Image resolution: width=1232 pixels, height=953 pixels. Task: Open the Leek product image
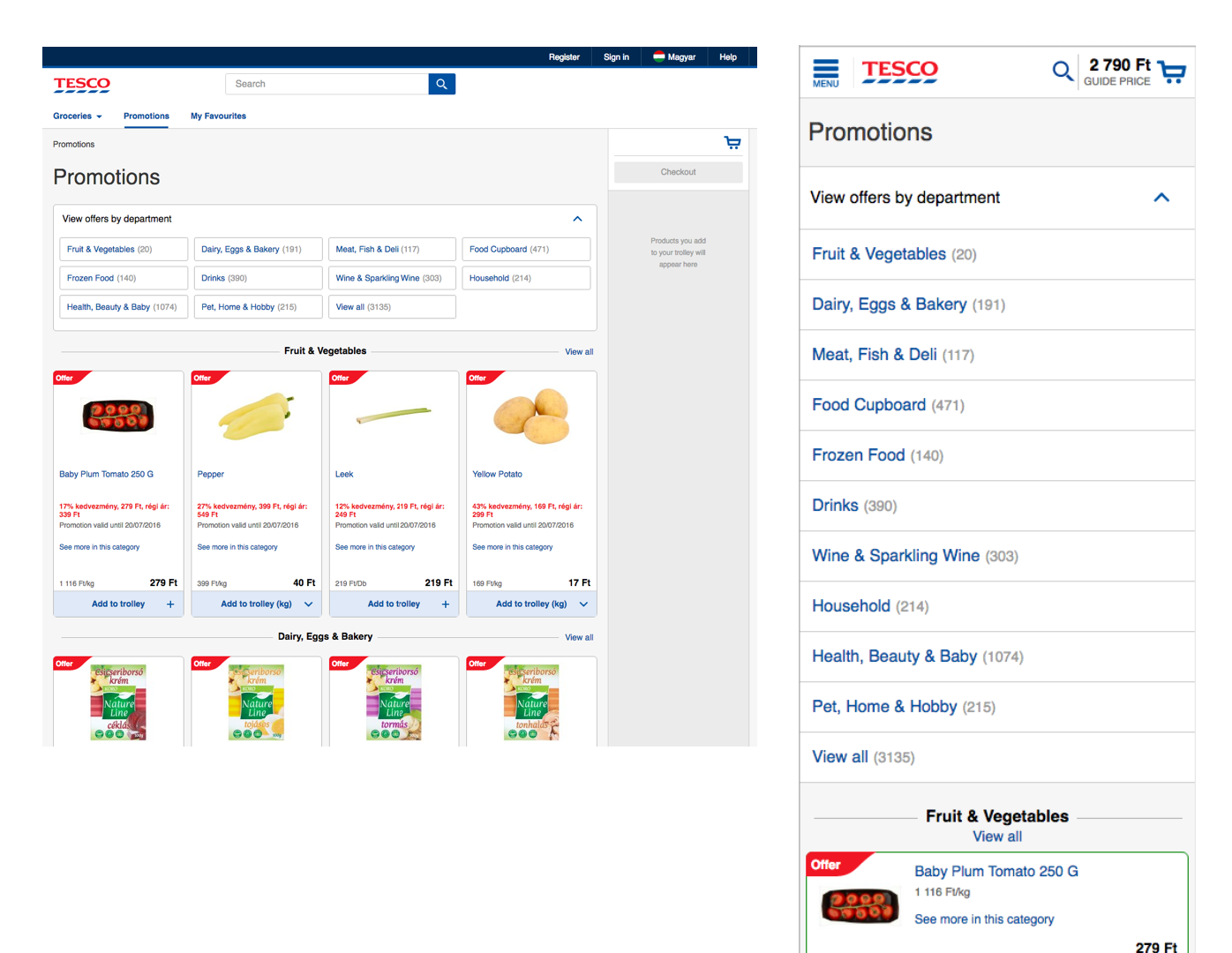point(394,415)
